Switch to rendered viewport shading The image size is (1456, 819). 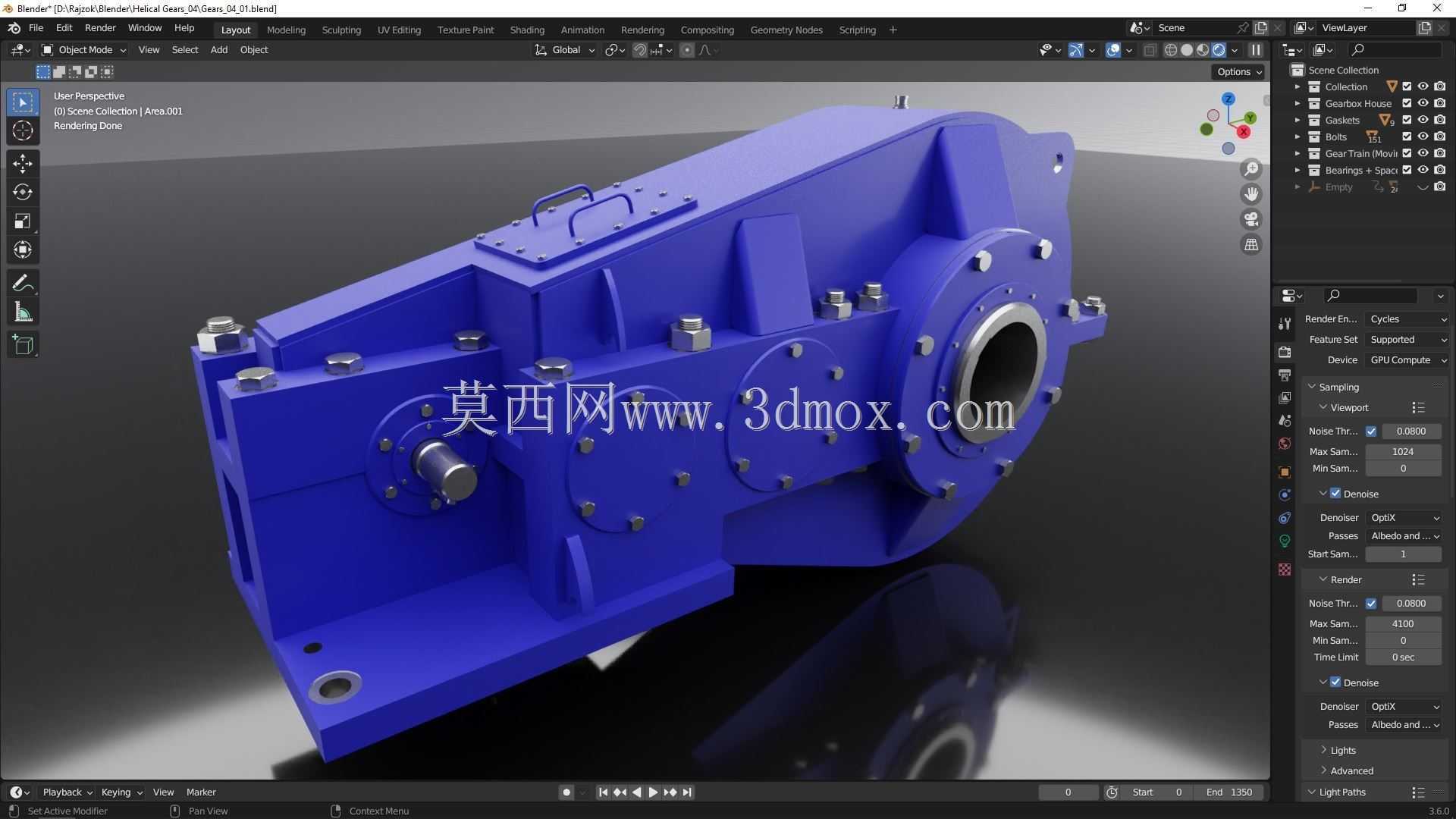1219,50
